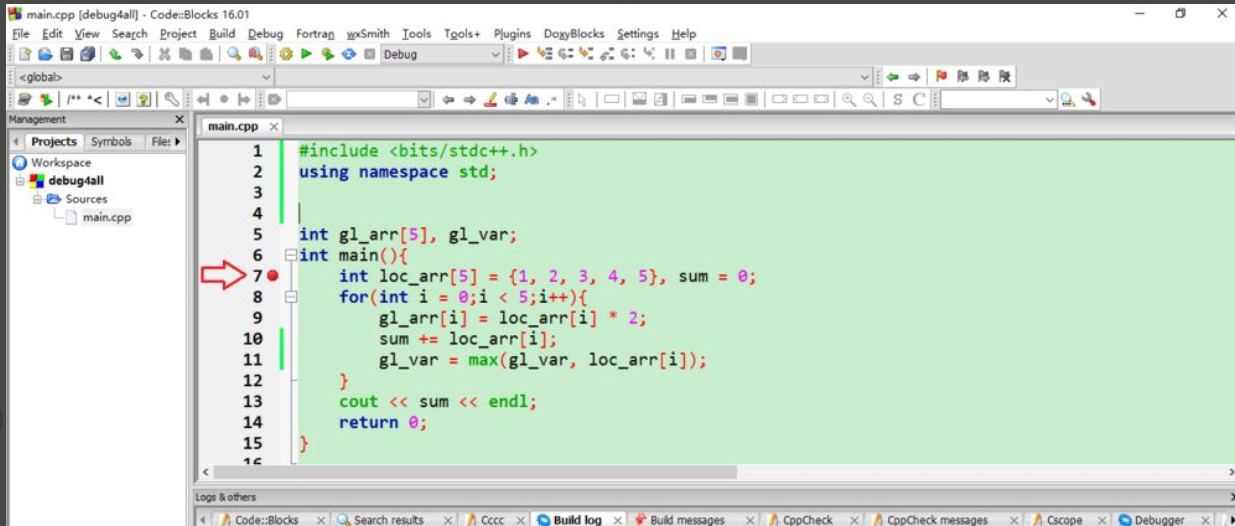Image resolution: width=1235 pixels, height=526 pixels.
Task: Open the function list dropdown
Action: click(574, 76)
